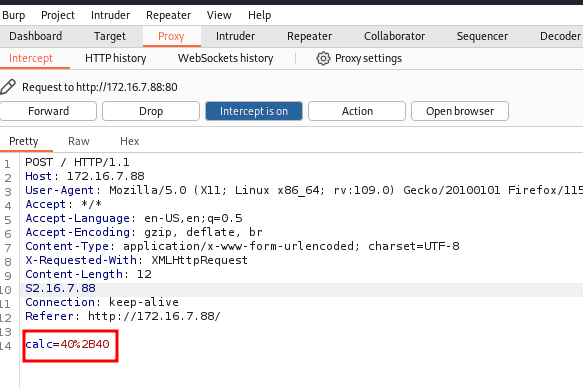Click the X-Requested-With header line
The height and width of the screenshot is (388, 583).
point(136,260)
